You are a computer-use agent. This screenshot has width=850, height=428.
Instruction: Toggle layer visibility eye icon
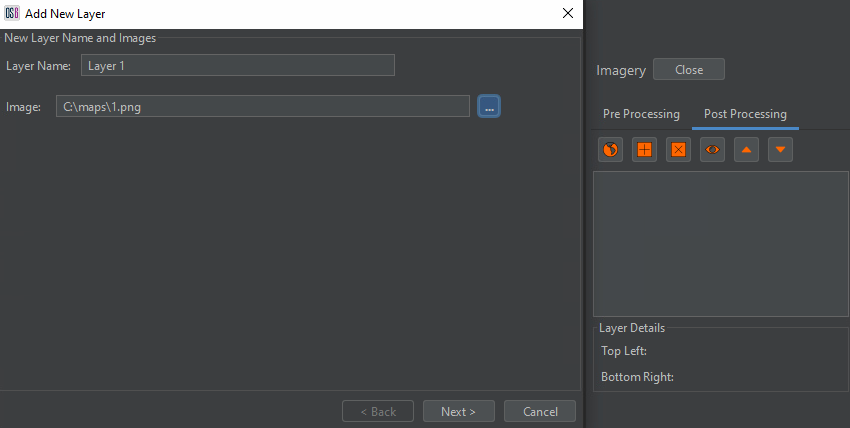tap(712, 150)
